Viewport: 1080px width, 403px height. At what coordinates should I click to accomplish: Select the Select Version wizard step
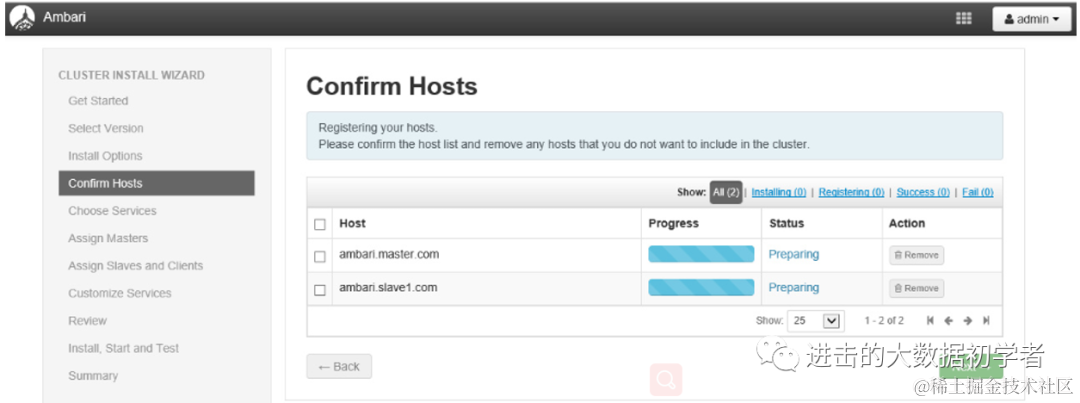(105, 128)
